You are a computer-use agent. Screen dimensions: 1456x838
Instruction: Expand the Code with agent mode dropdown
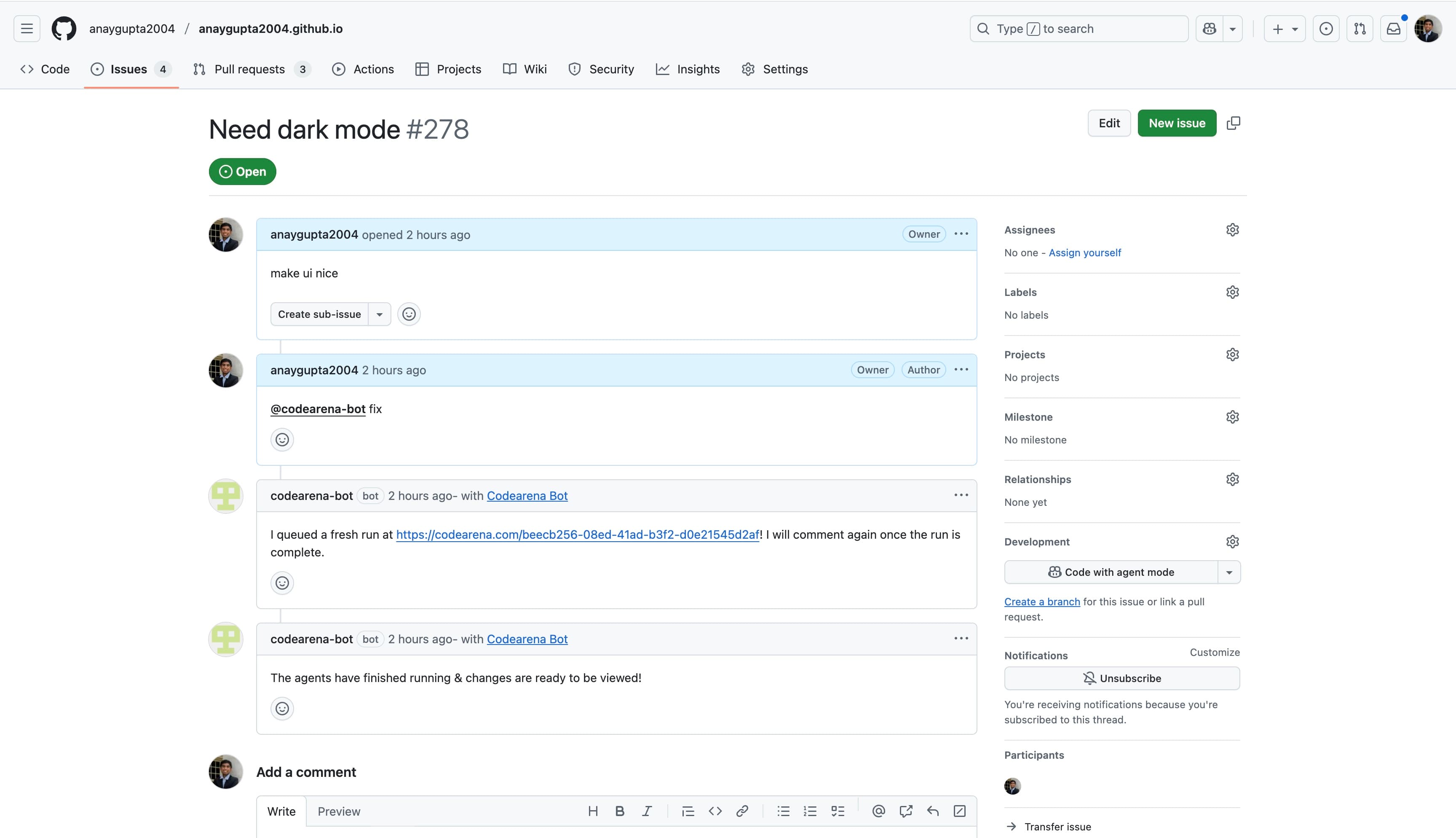(x=1229, y=572)
